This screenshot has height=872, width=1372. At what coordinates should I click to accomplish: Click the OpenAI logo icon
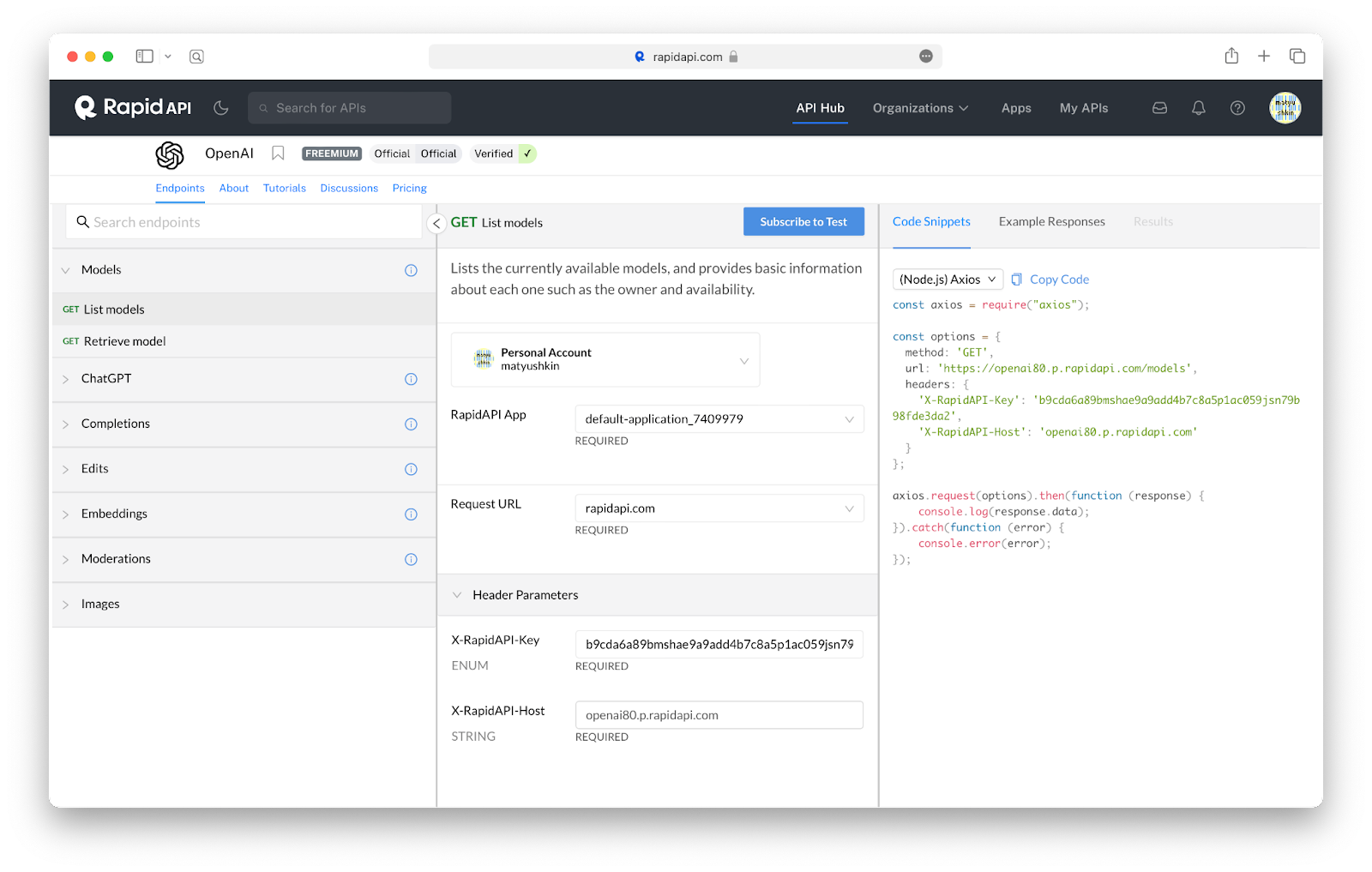pos(170,155)
